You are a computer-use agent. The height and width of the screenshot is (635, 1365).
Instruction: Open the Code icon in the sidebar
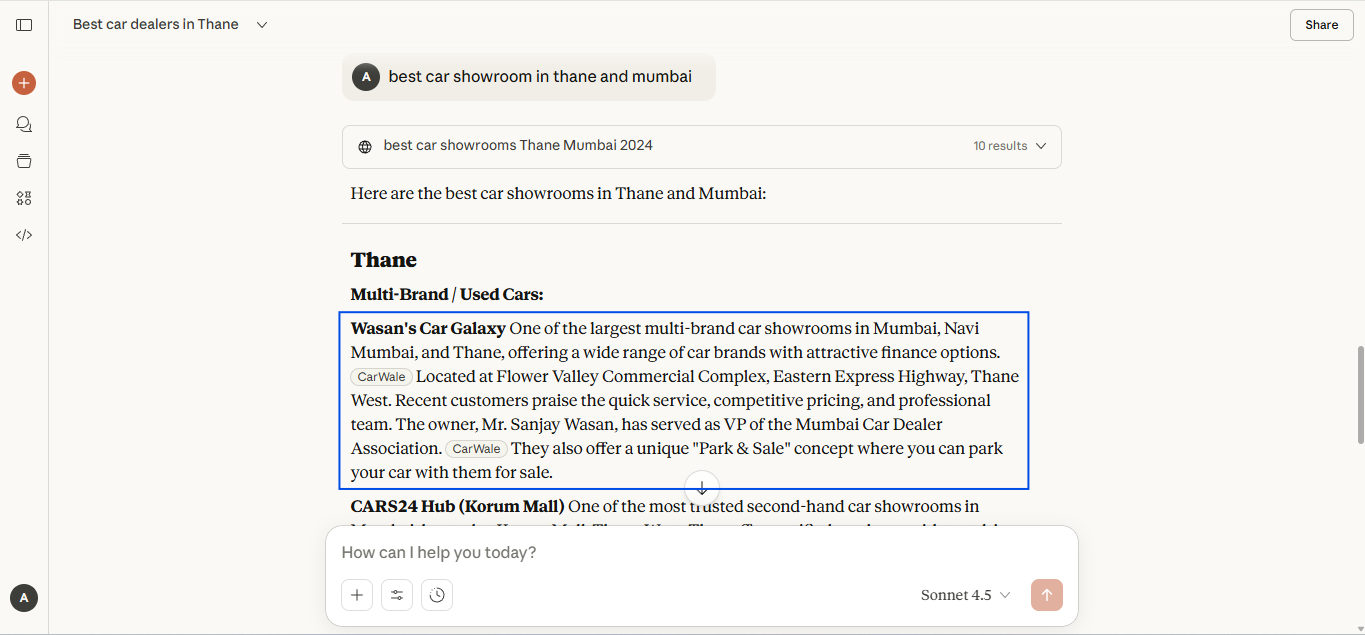(x=24, y=235)
